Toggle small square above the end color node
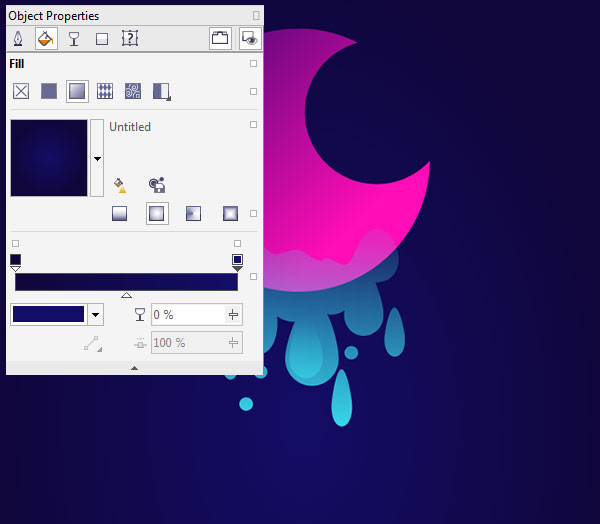This screenshot has height=524, width=600. 237,243
